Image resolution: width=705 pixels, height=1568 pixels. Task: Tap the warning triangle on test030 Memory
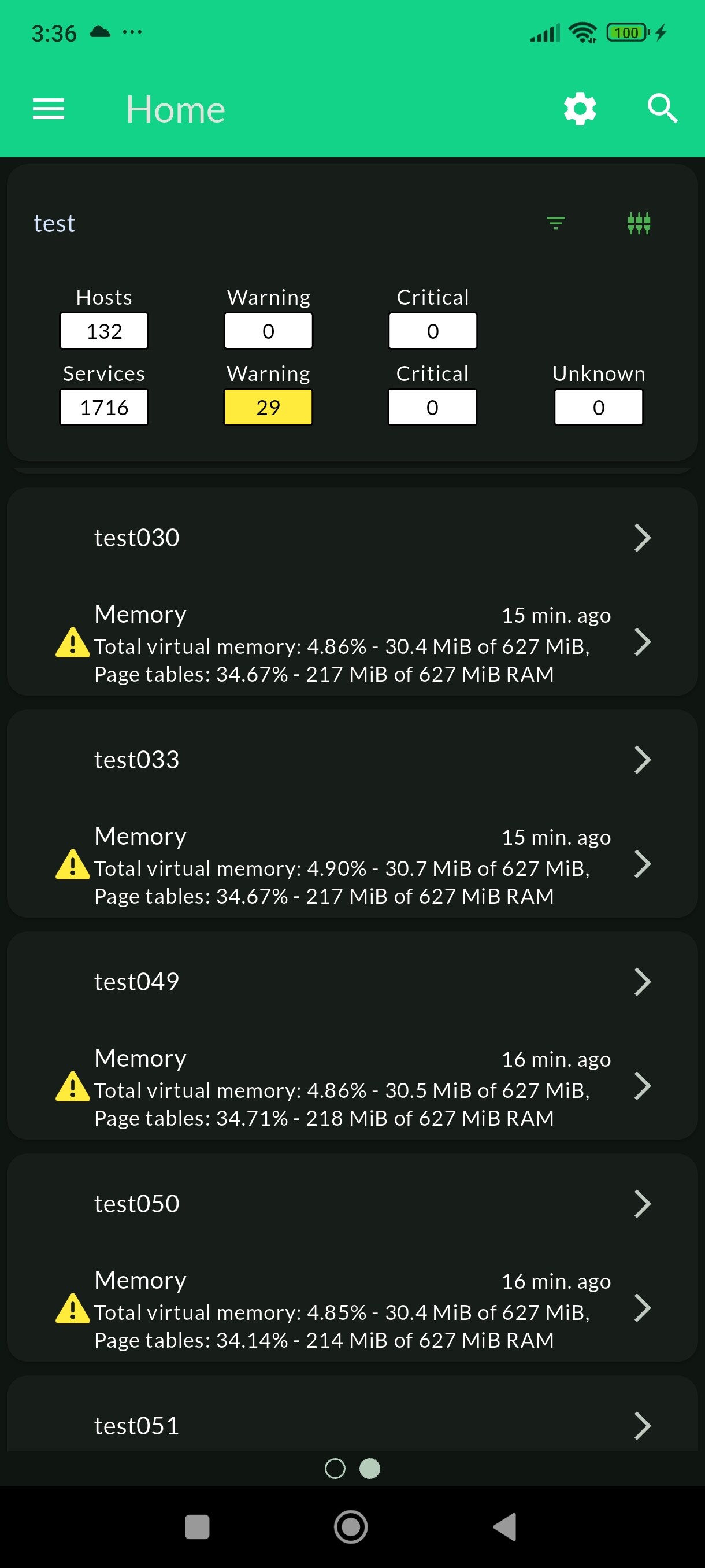click(72, 643)
